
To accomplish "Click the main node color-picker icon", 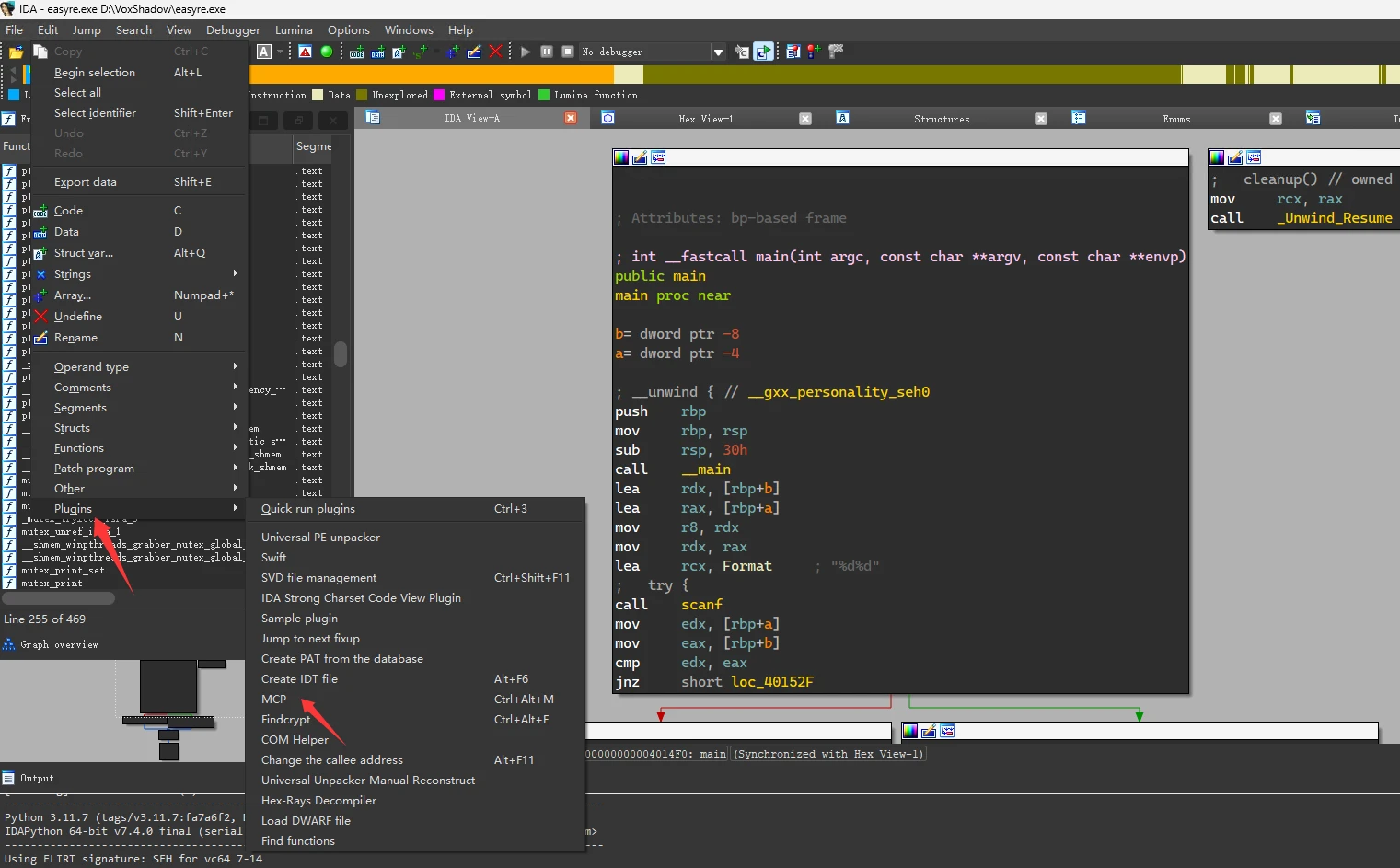I will pyautogui.click(x=621, y=157).
